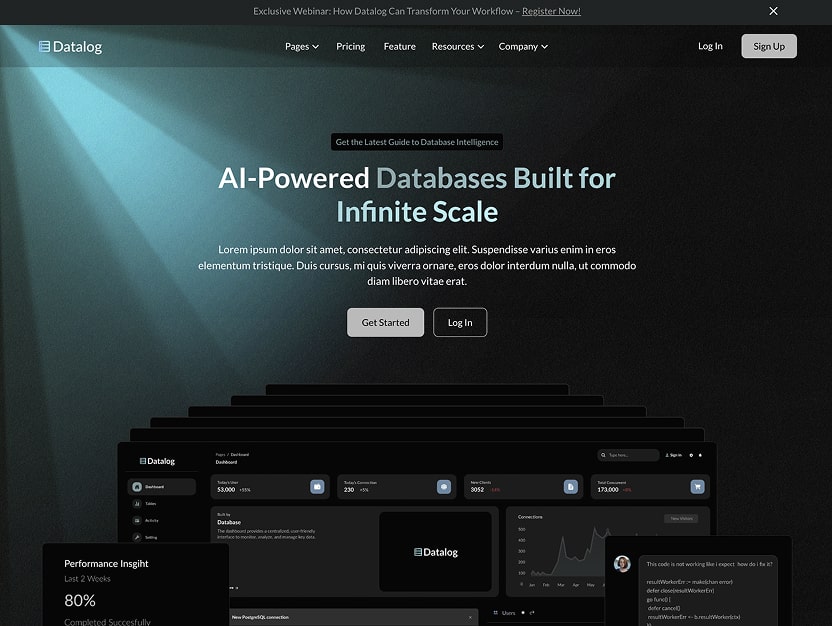Open the gear settings icon near Sign in
Image resolution: width=832 pixels, height=626 pixels.
[691, 455]
